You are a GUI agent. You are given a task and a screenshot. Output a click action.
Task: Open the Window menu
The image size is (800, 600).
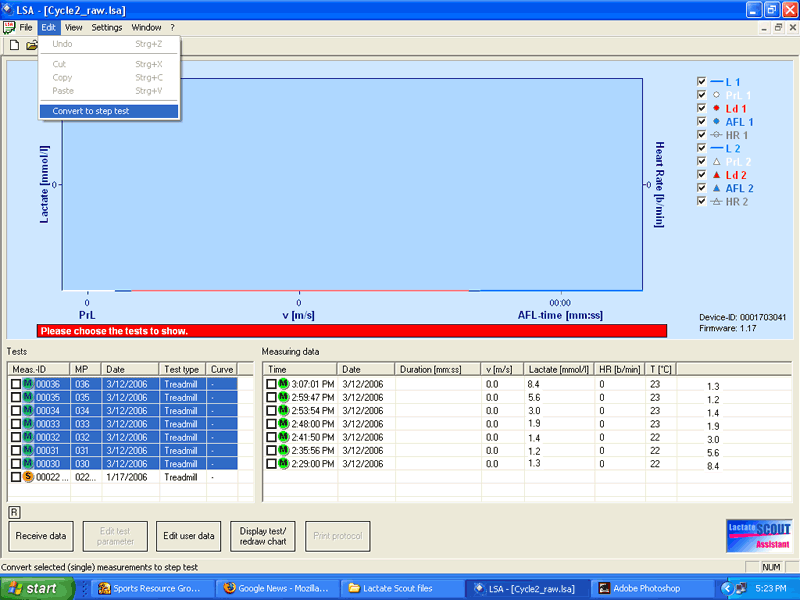pos(146,28)
